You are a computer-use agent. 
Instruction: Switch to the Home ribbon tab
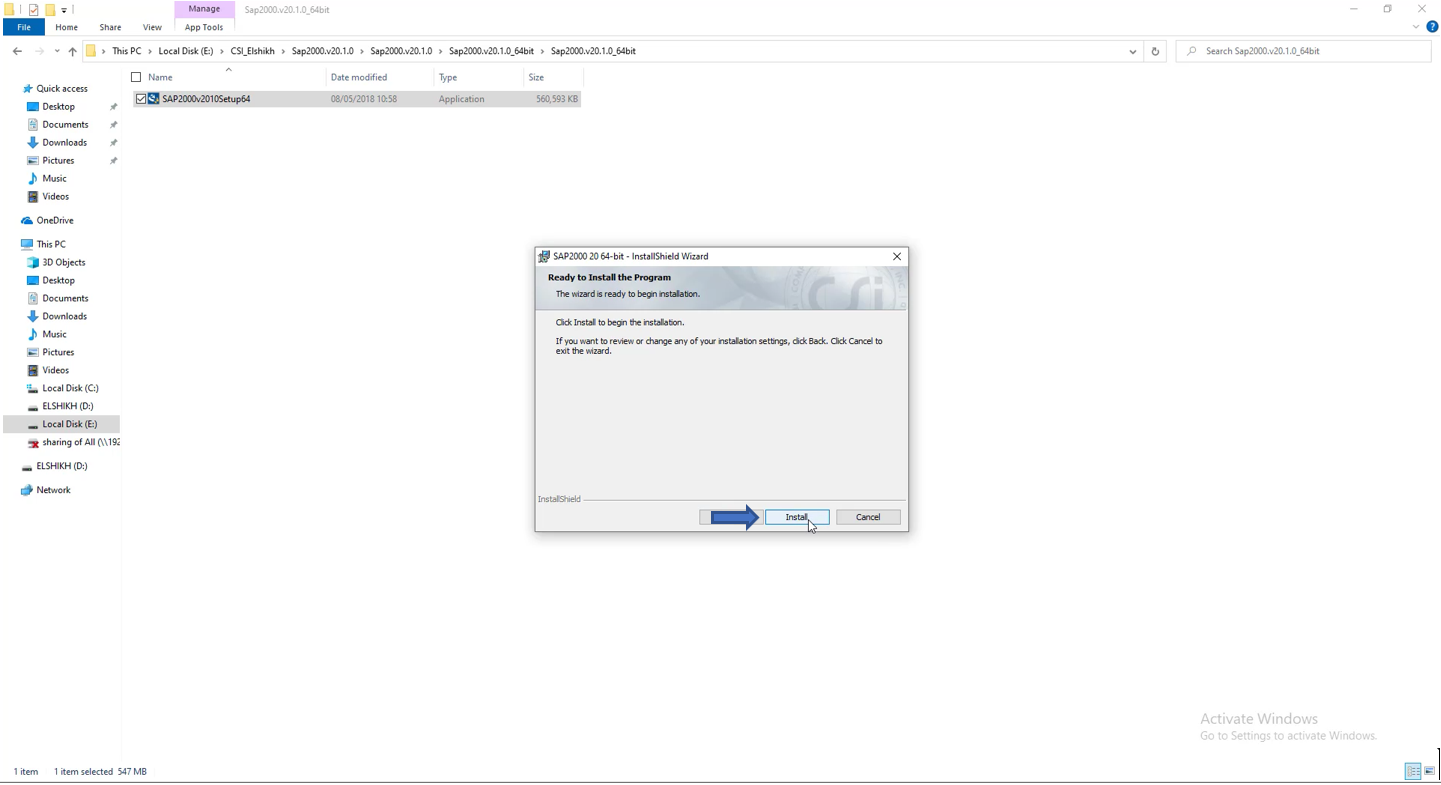[67, 27]
